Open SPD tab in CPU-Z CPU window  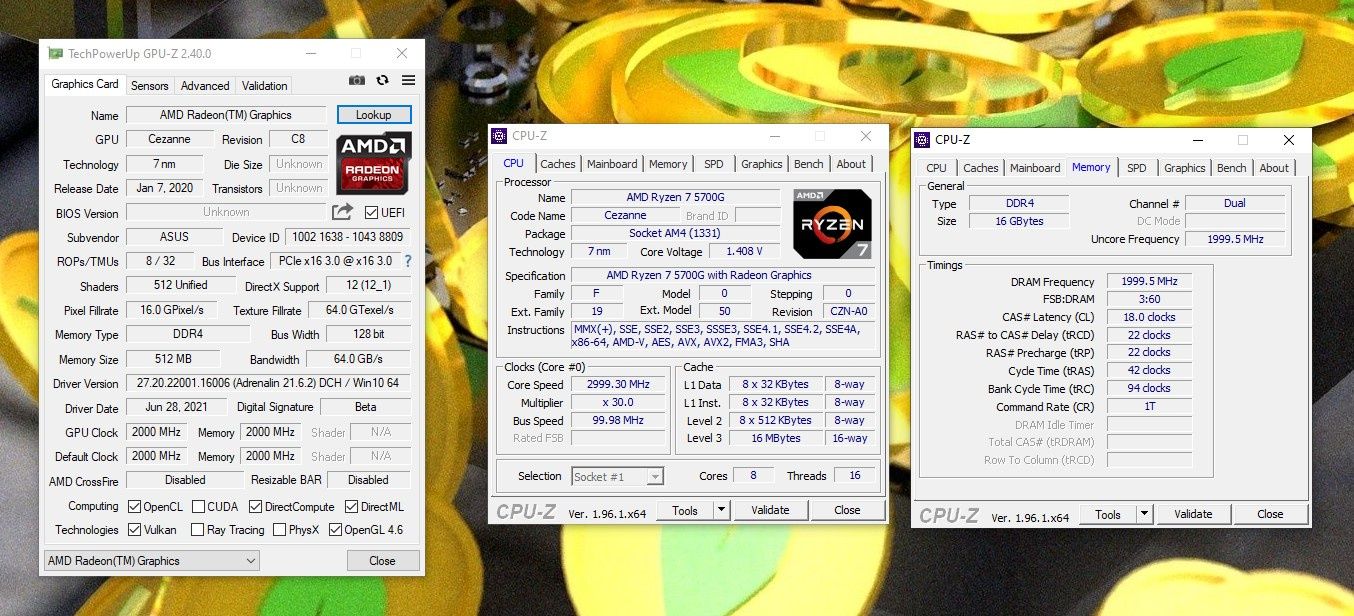(714, 164)
